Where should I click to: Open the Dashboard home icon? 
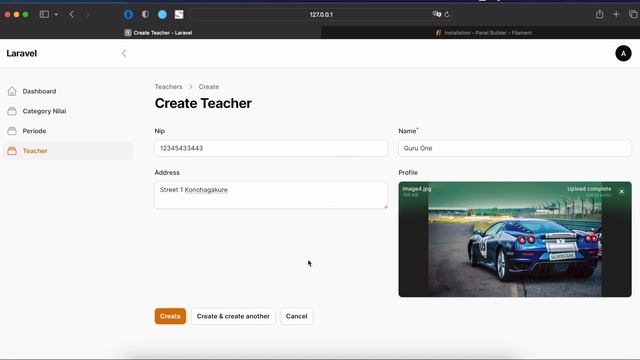coord(12,91)
